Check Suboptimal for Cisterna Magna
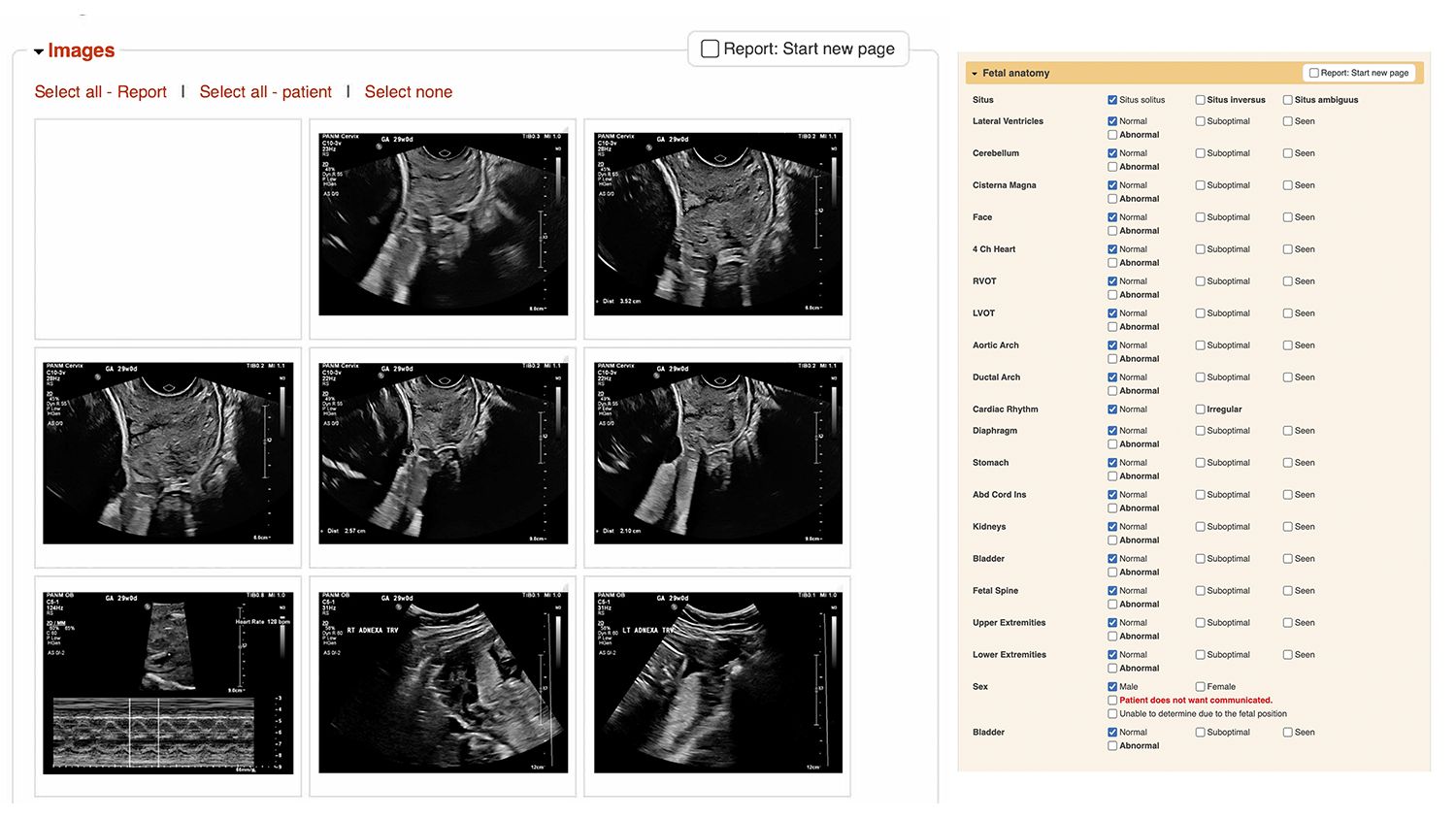Image resolution: width=1456 pixels, height=819 pixels. (x=1200, y=185)
